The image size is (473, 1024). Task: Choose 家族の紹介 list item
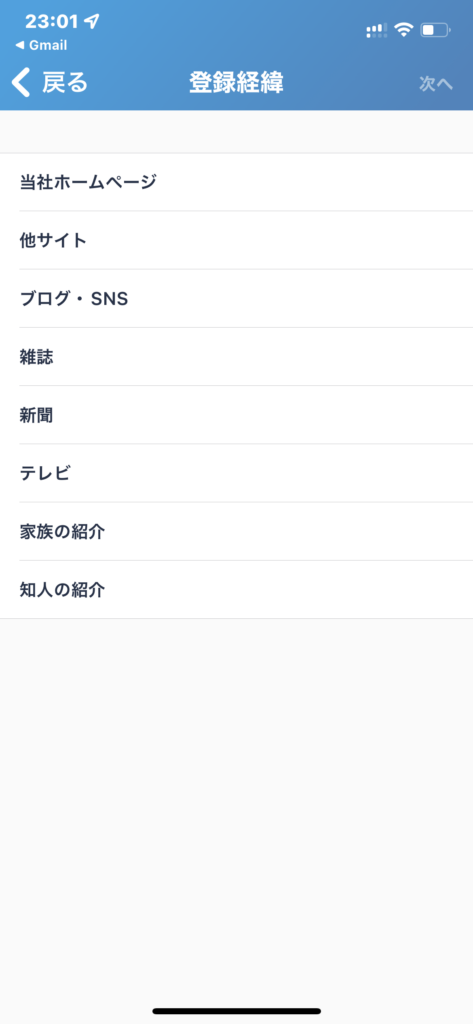tap(236, 531)
